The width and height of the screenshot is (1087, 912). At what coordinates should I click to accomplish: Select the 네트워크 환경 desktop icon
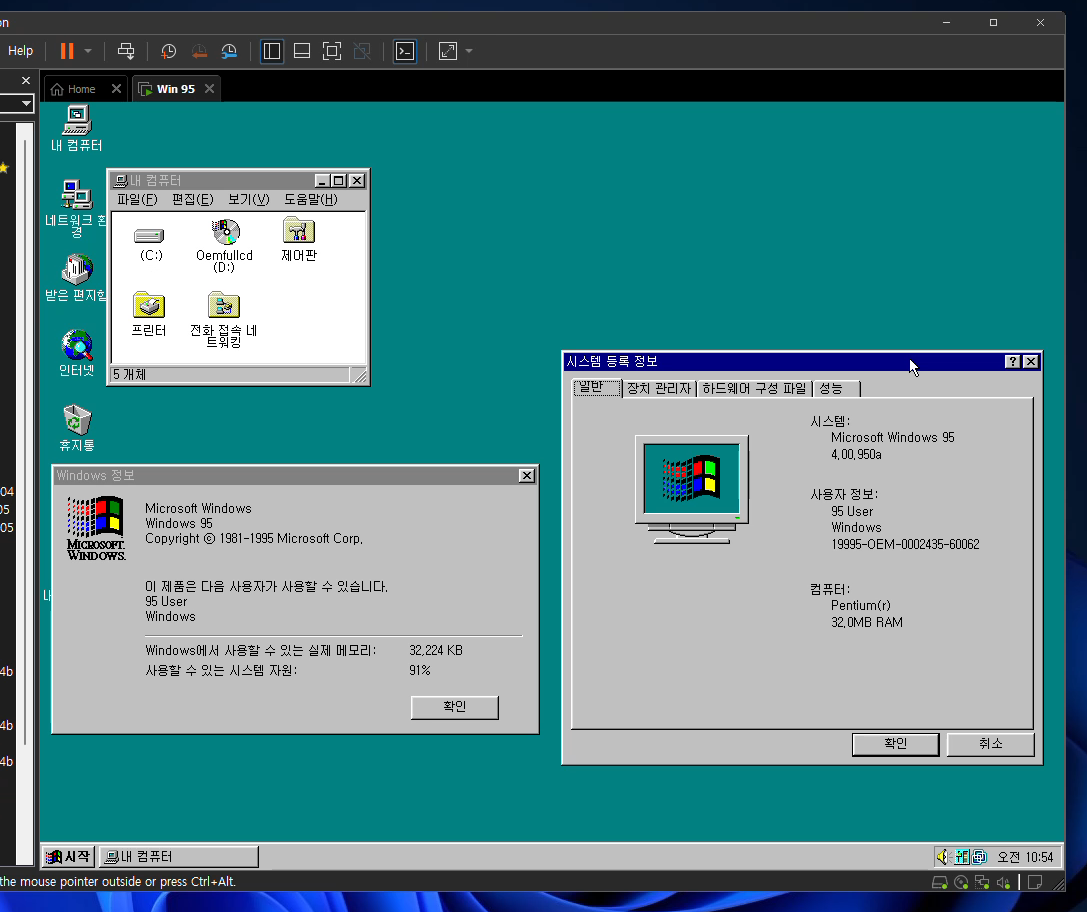pos(76,208)
